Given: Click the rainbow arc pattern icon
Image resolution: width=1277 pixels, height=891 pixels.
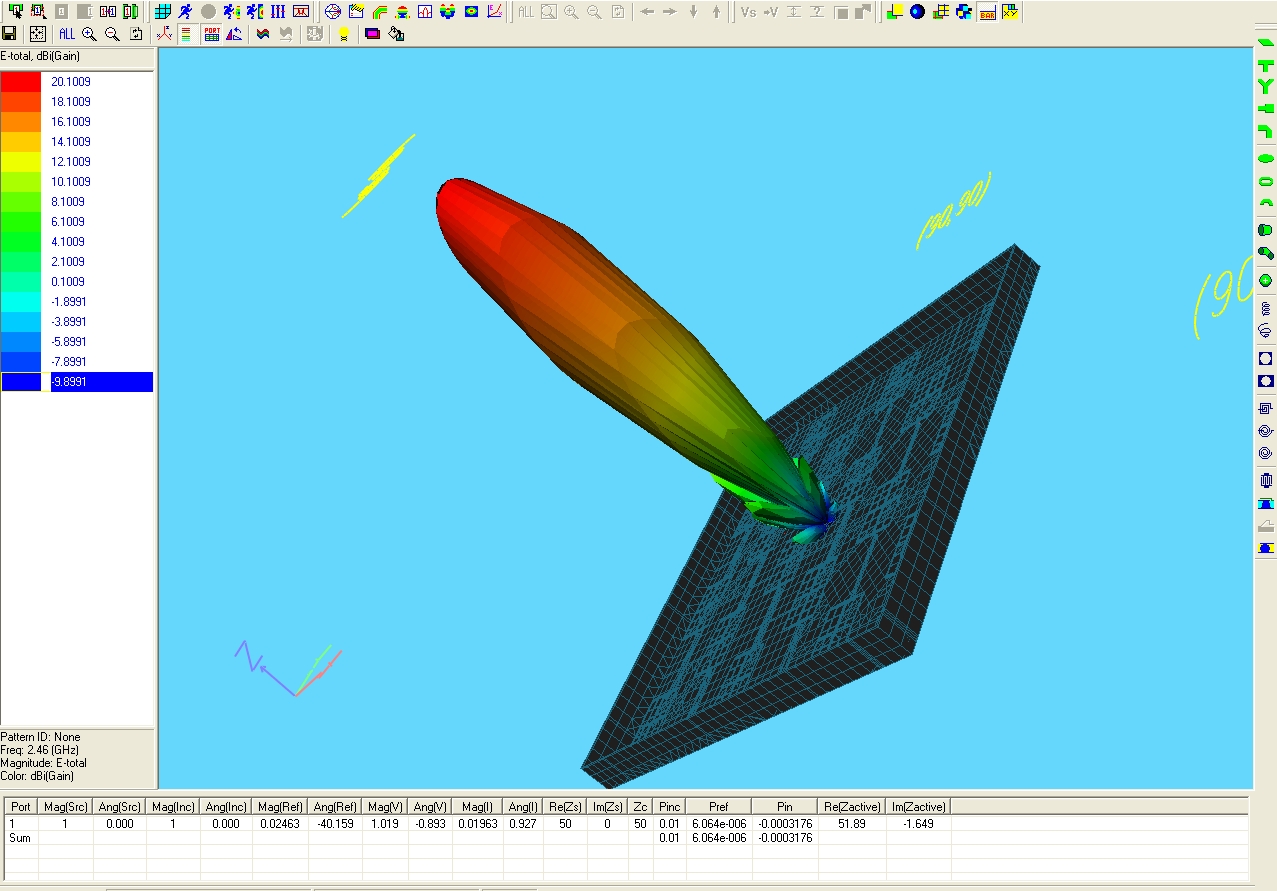Looking at the screenshot, I should tap(380, 11).
